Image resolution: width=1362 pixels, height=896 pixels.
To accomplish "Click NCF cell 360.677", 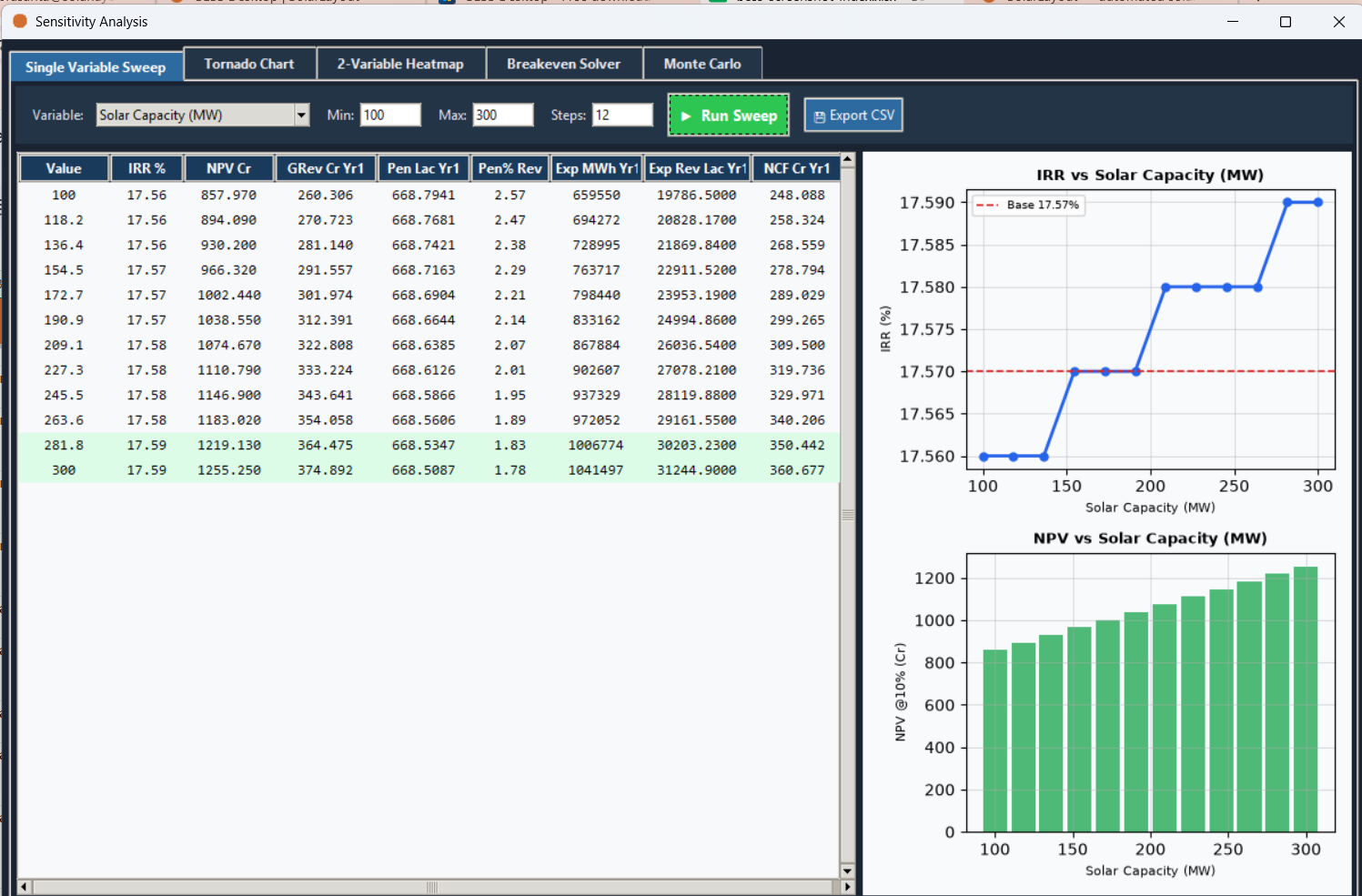I will tap(797, 470).
